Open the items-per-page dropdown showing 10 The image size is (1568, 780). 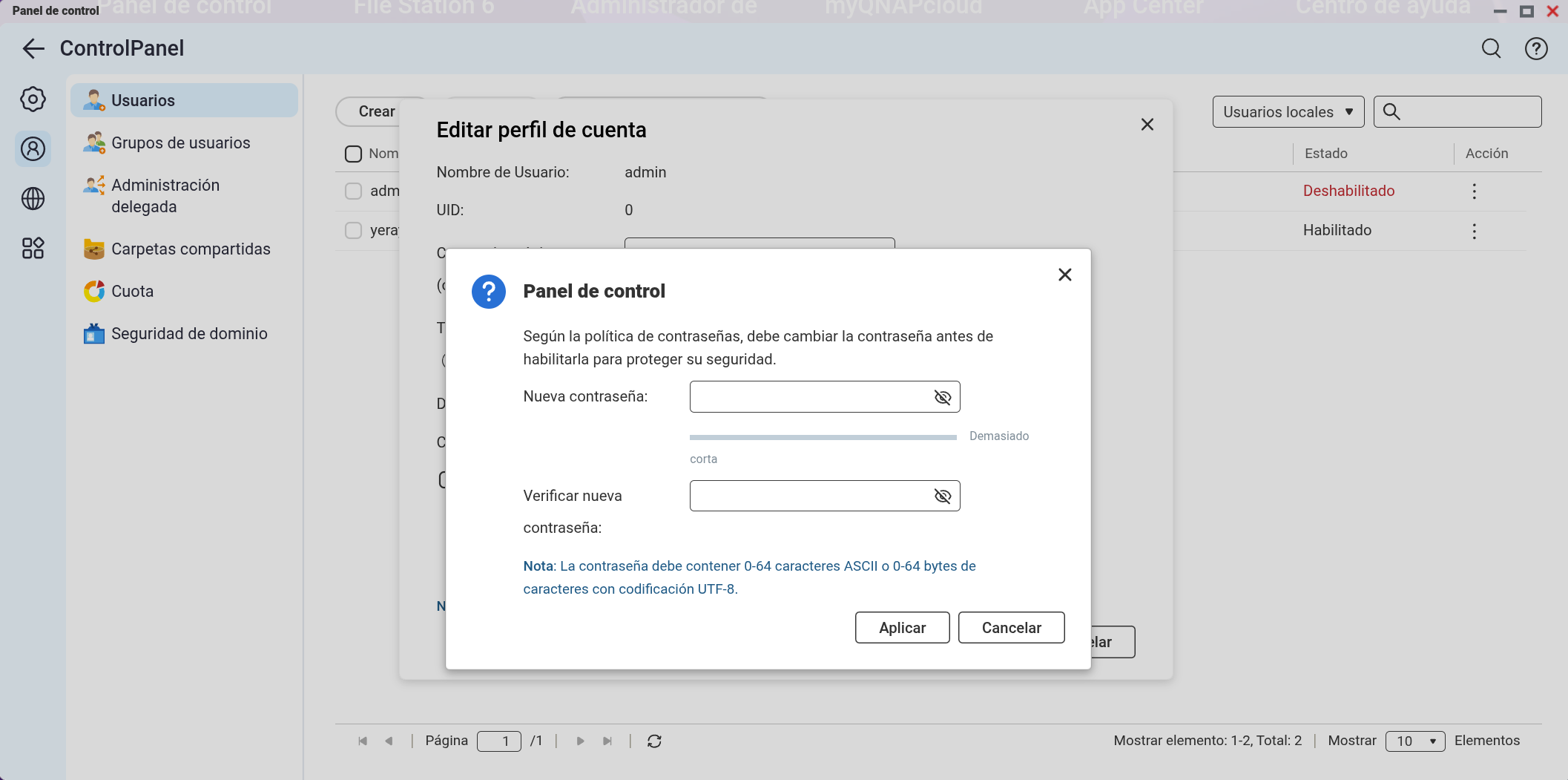point(1414,741)
